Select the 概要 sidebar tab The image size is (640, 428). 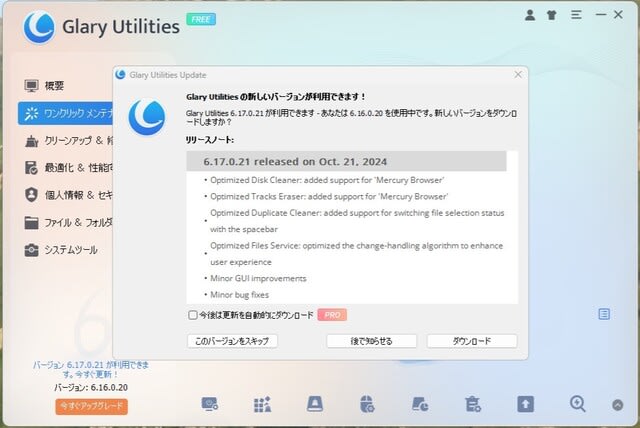44,86
